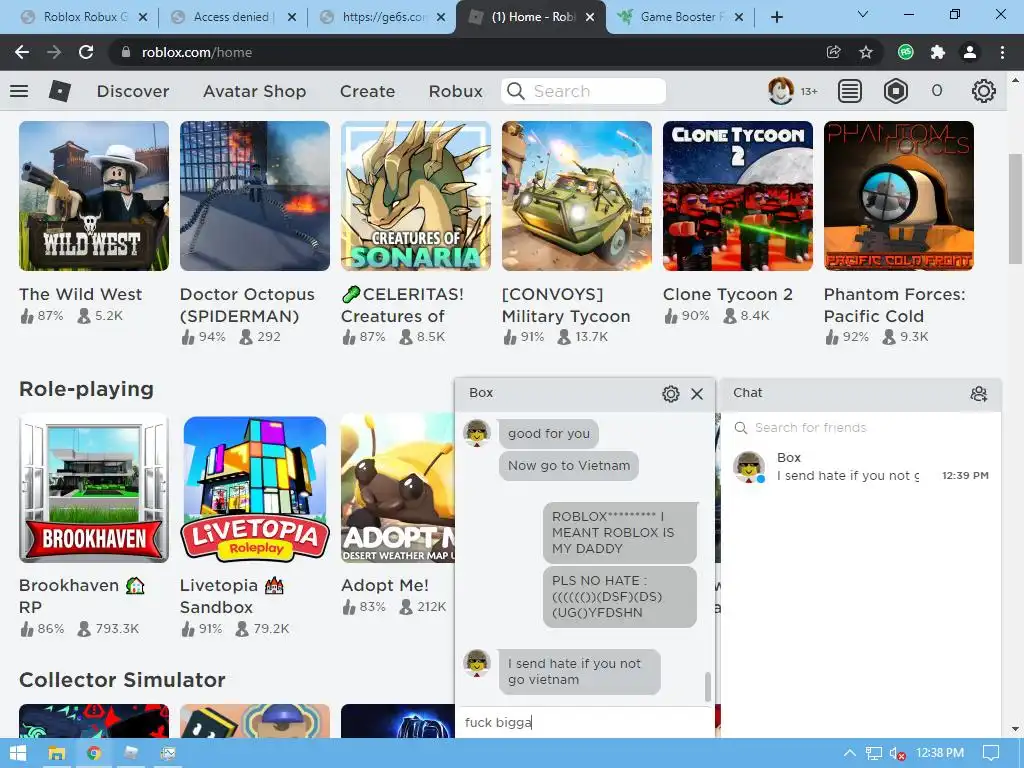
Task: Click the taskbar clock 12:38 PM
Action: tap(940, 753)
